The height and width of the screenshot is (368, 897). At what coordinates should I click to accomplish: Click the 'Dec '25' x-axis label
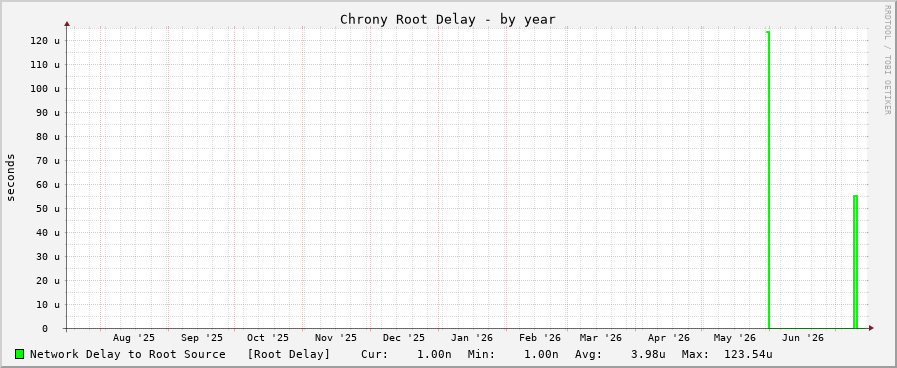click(404, 338)
